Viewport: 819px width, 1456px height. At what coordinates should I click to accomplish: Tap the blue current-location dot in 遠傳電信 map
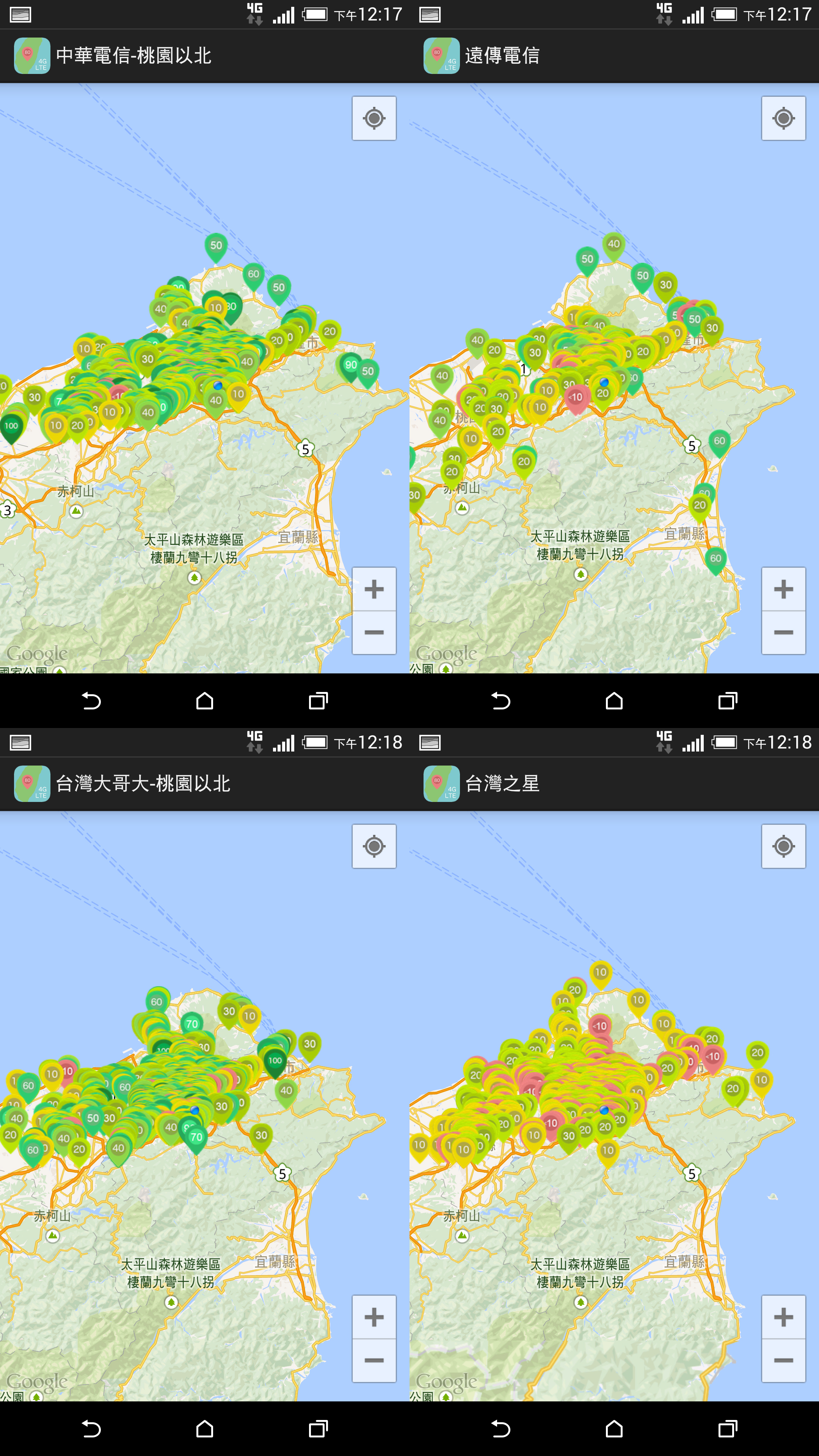(x=604, y=382)
